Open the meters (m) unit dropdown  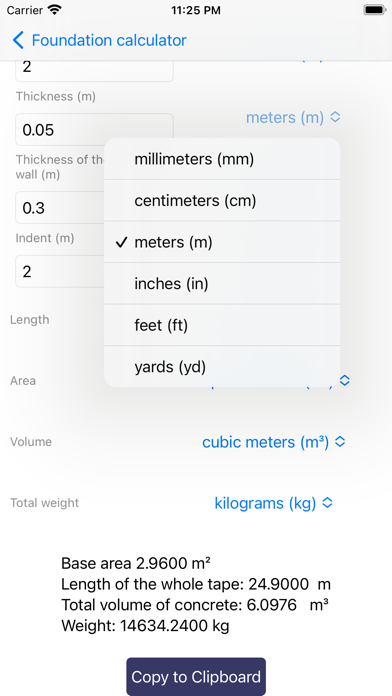click(x=293, y=118)
